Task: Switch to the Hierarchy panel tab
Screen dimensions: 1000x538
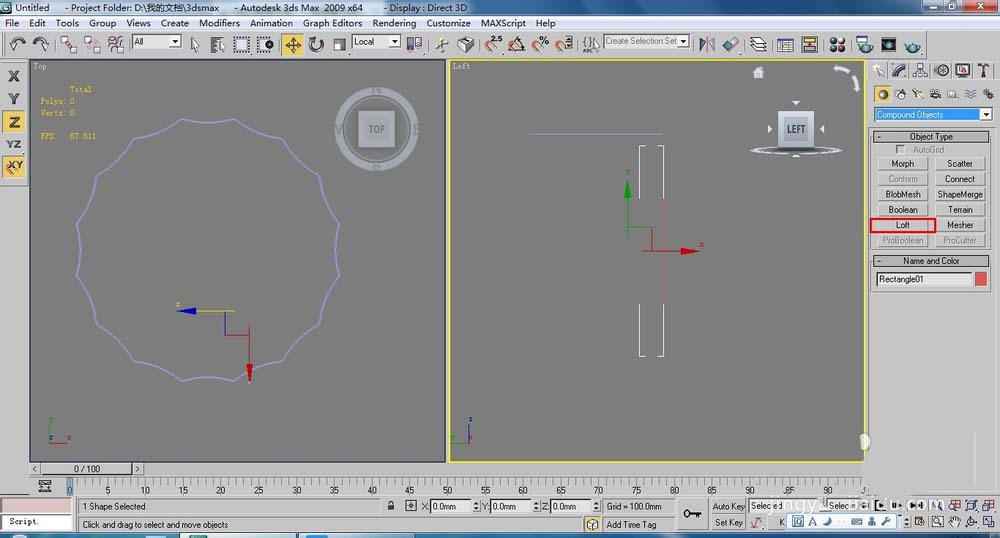Action: click(x=920, y=70)
